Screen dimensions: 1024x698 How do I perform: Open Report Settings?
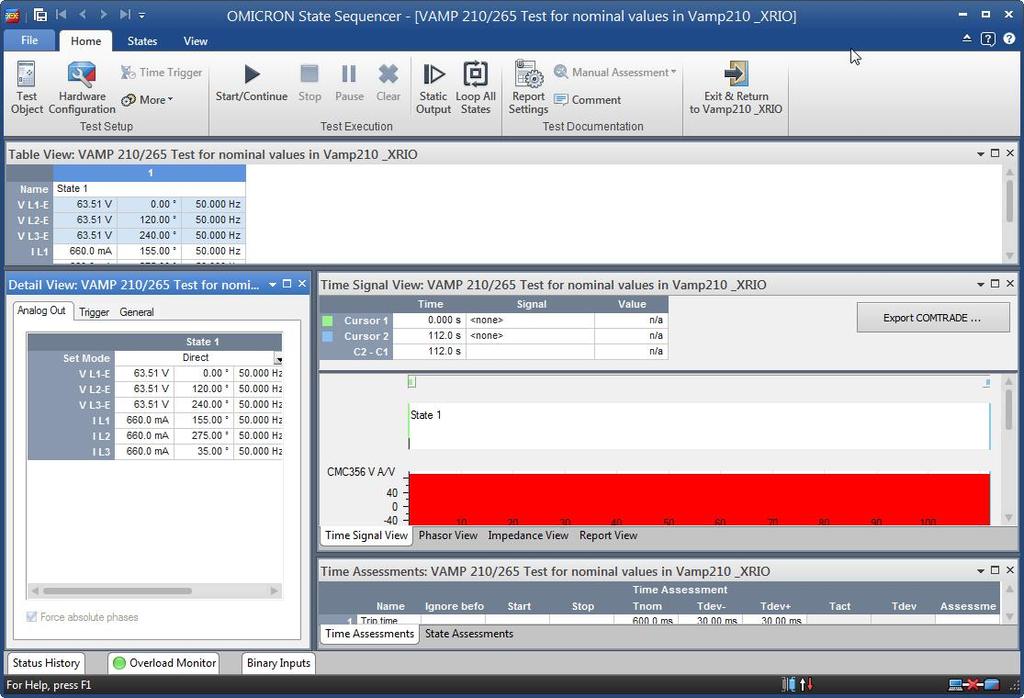click(528, 88)
